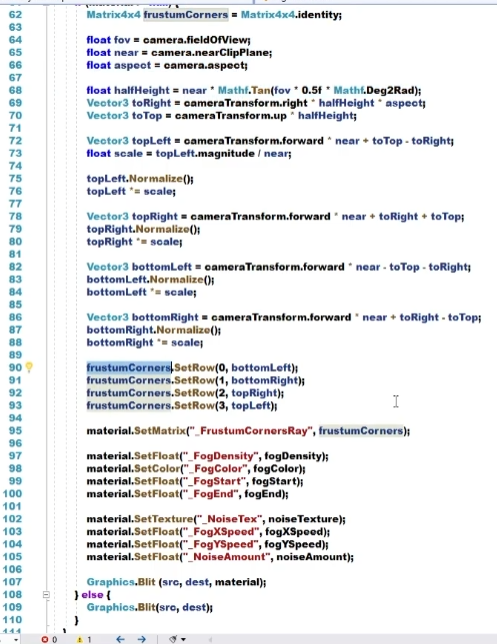Click line number 95 in the margin
Screen dimensions: 497x644
[15, 430]
